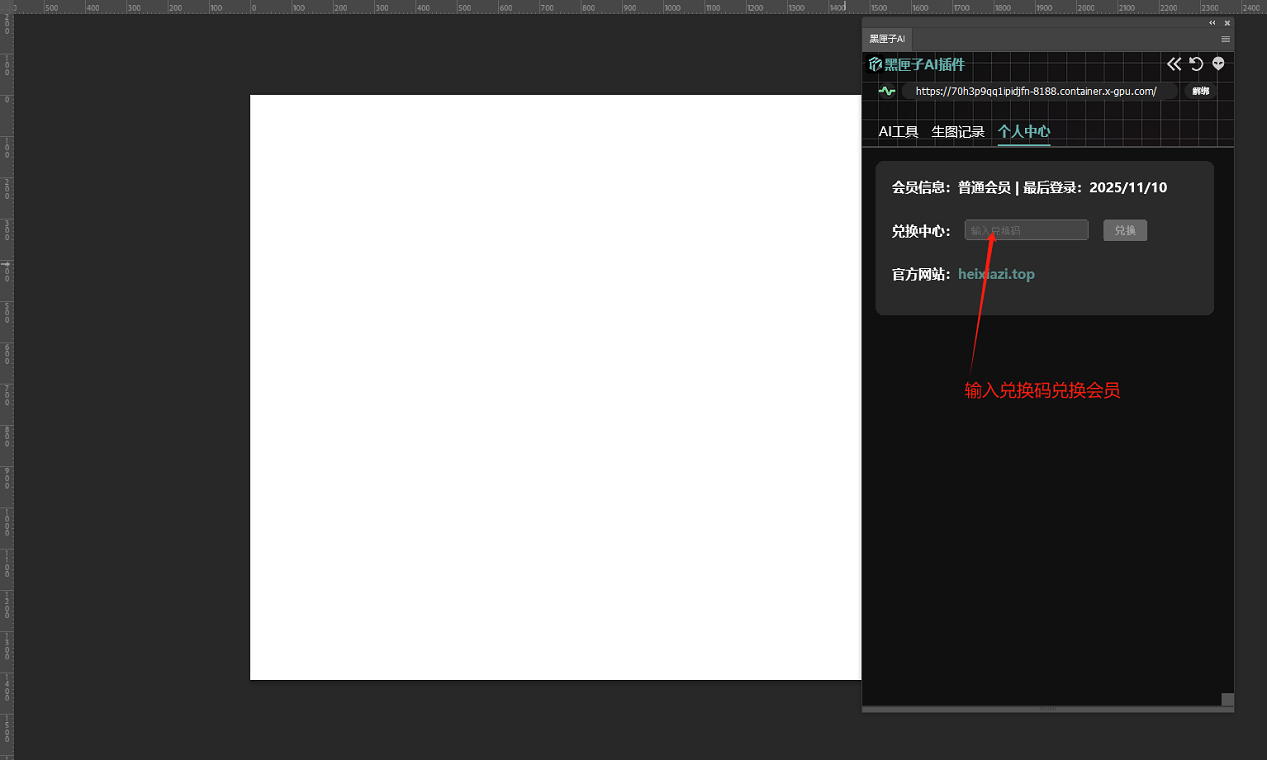This screenshot has width=1267, height=760.
Task: Collapse the panel with the small double-arrow icon
Action: [1212, 23]
